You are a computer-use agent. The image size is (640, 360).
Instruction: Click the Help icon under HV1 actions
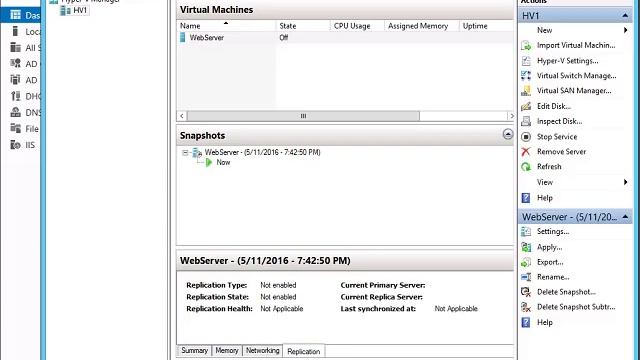pos(526,198)
